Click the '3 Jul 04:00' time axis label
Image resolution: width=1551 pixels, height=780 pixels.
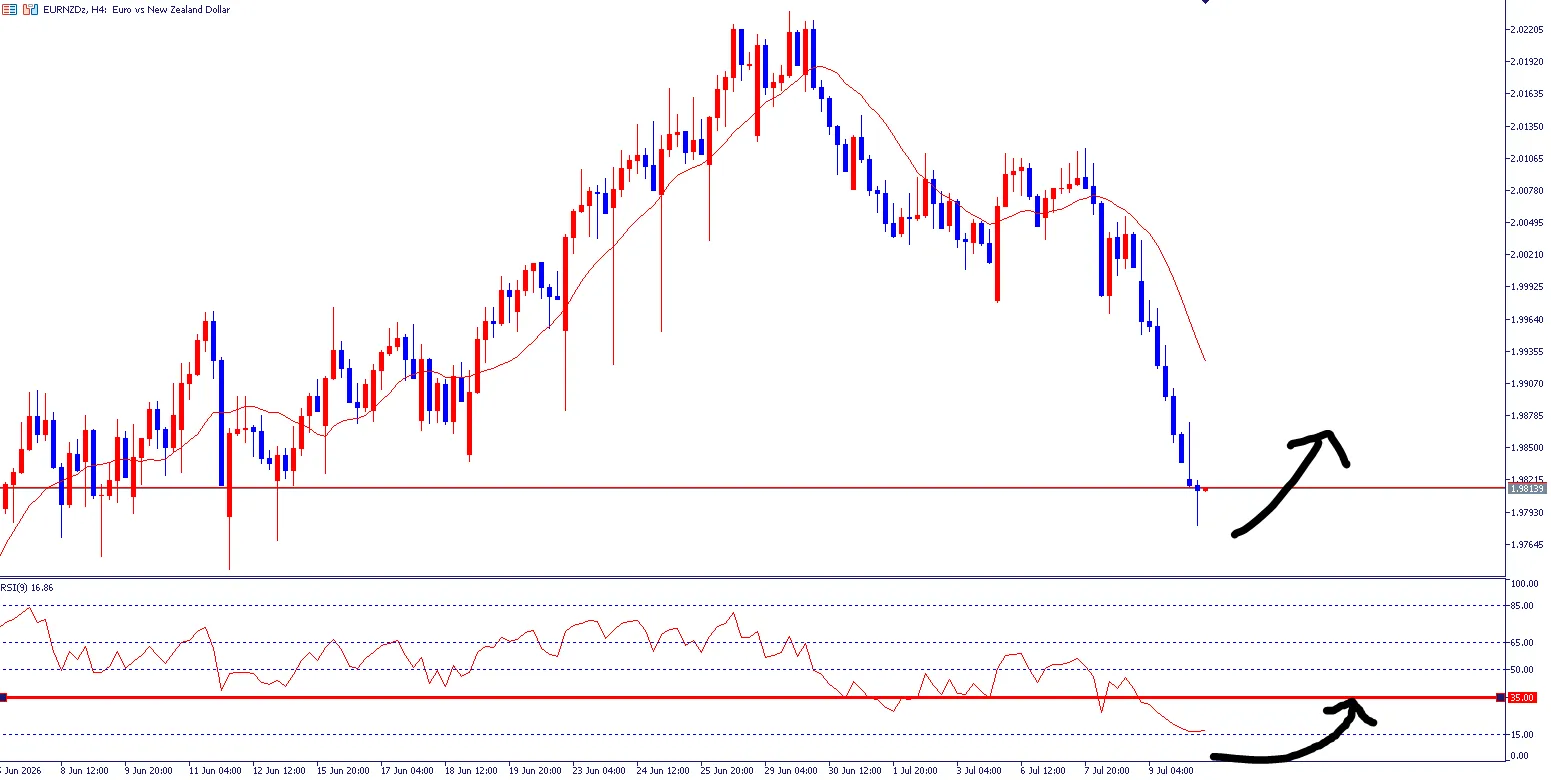(x=980, y=771)
